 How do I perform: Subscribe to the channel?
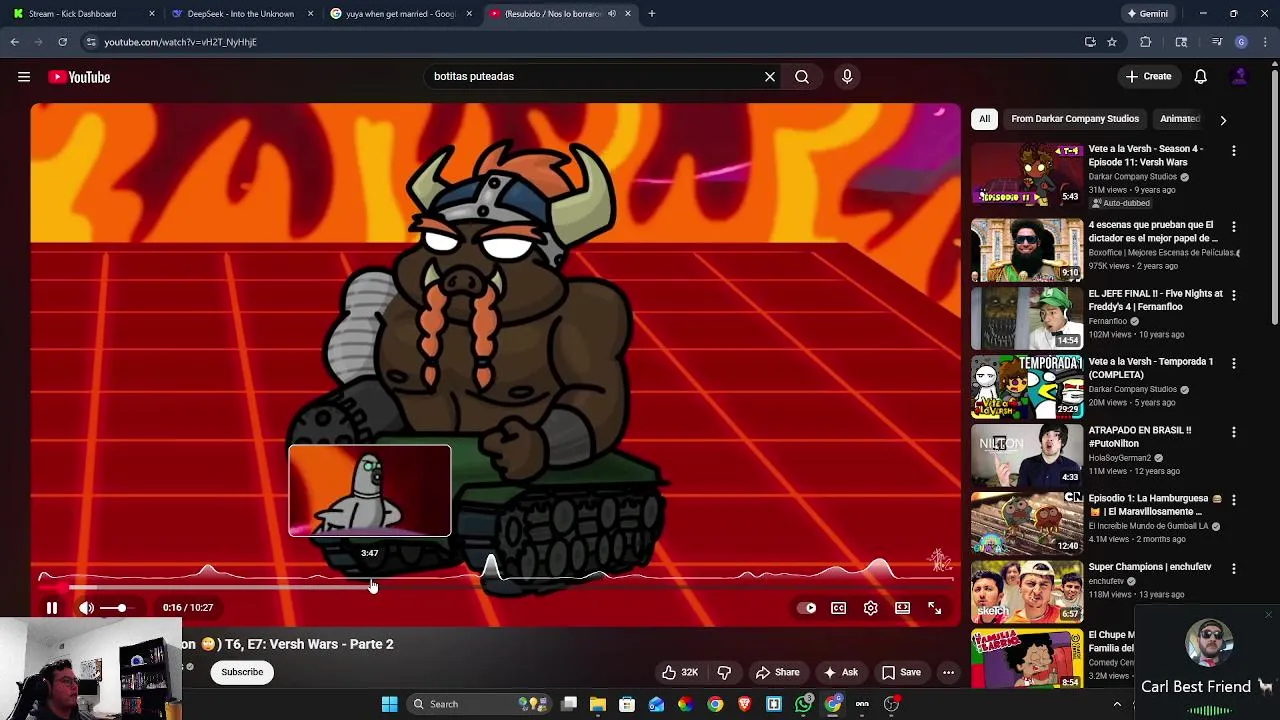pyautogui.click(x=242, y=672)
